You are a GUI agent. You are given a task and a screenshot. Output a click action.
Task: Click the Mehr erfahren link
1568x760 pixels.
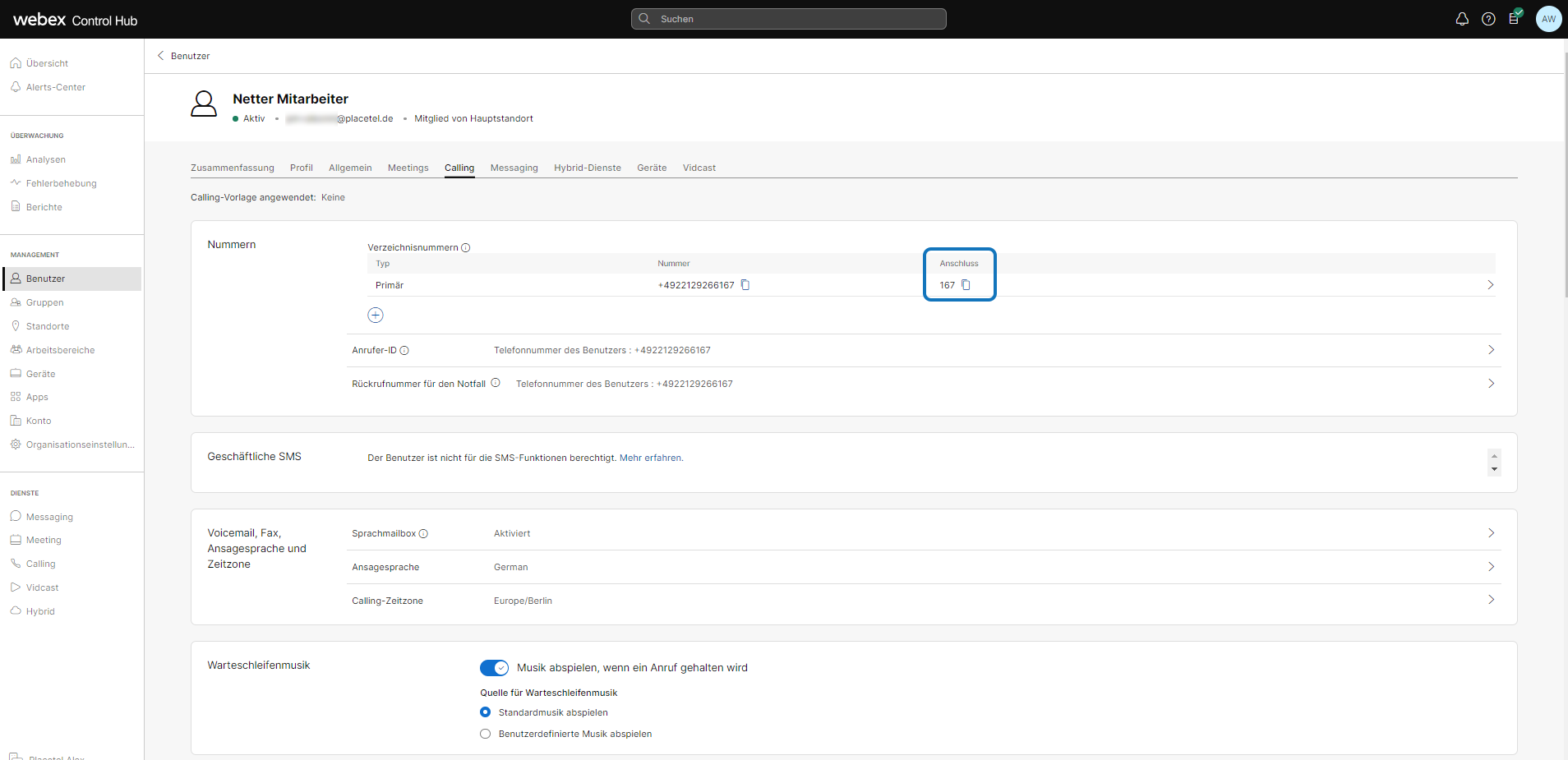(x=651, y=458)
